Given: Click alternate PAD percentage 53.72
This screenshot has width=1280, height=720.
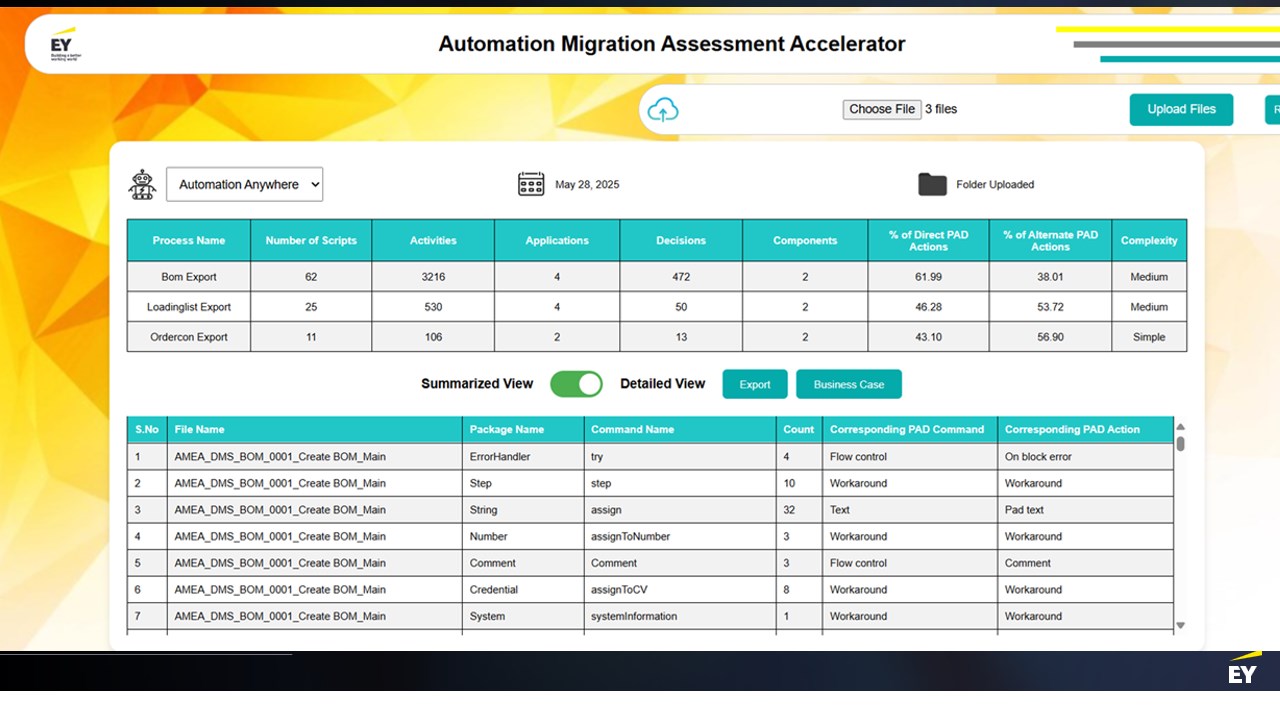Looking at the screenshot, I should tap(1050, 307).
